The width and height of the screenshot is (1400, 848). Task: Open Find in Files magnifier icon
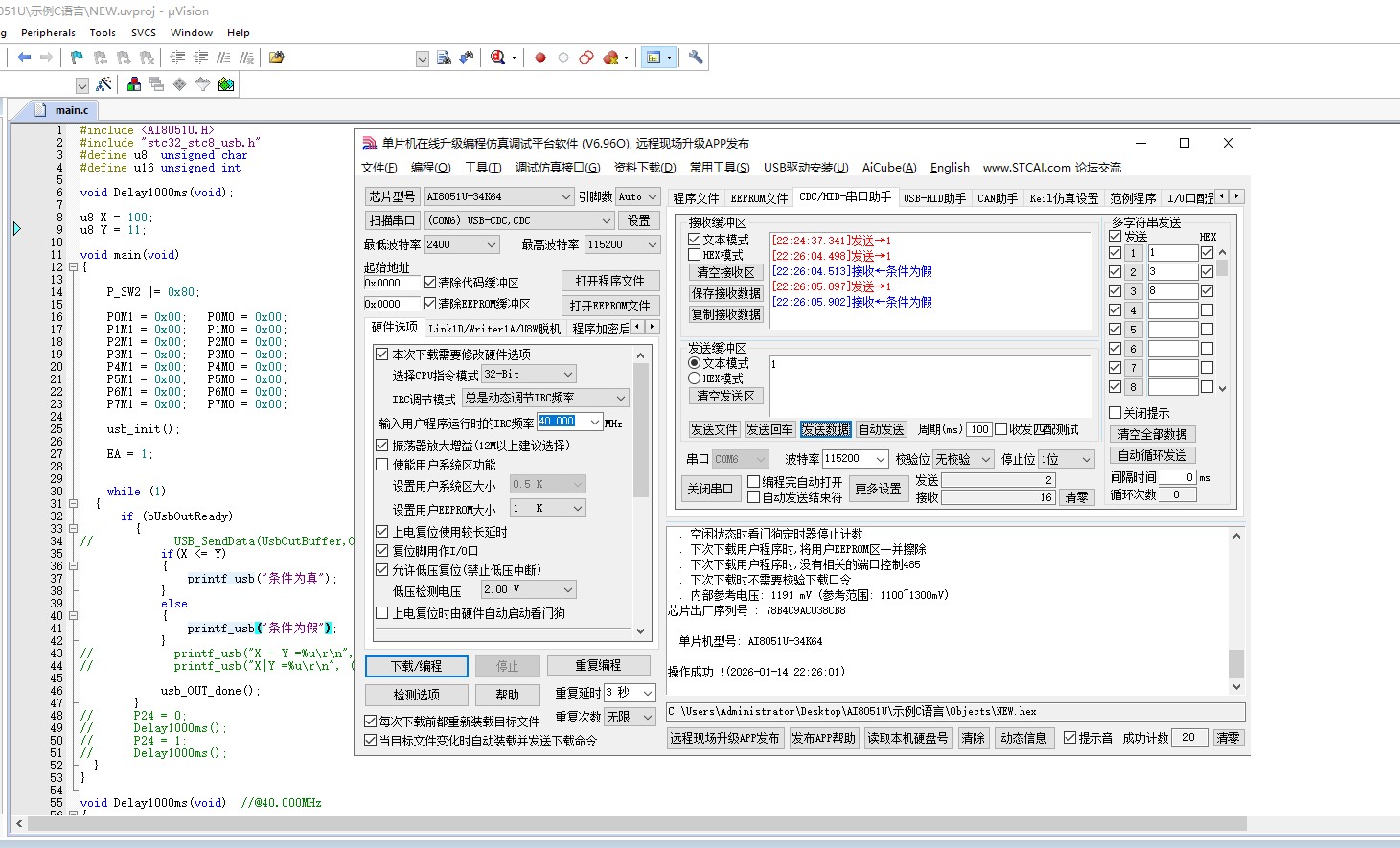point(444,57)
